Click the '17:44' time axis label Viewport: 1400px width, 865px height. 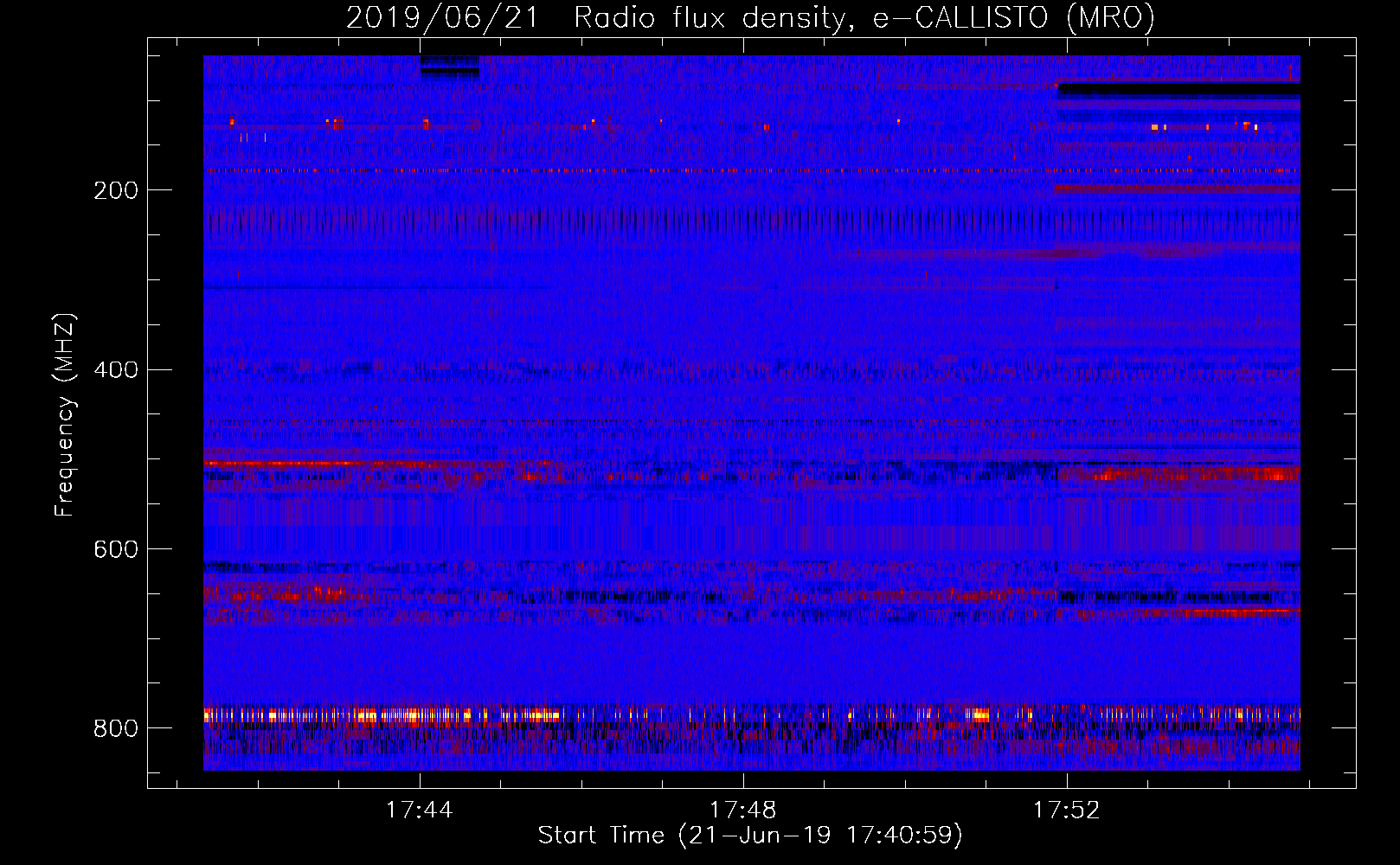[x=420, y=811]
